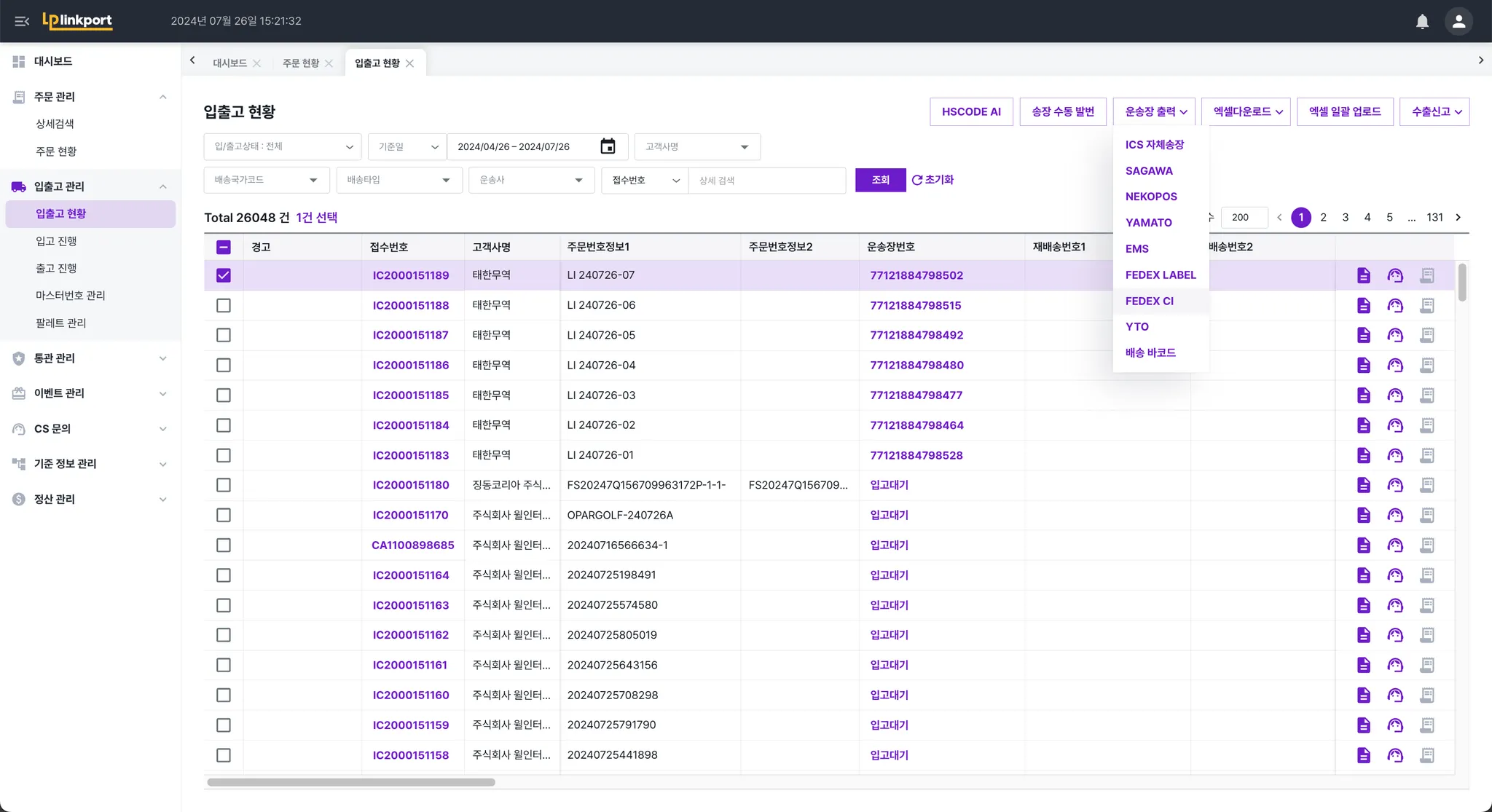Viewport: 1492px width, 812px height.
Task: Toggle the select-all header checkbox
Action: (224, 248)
